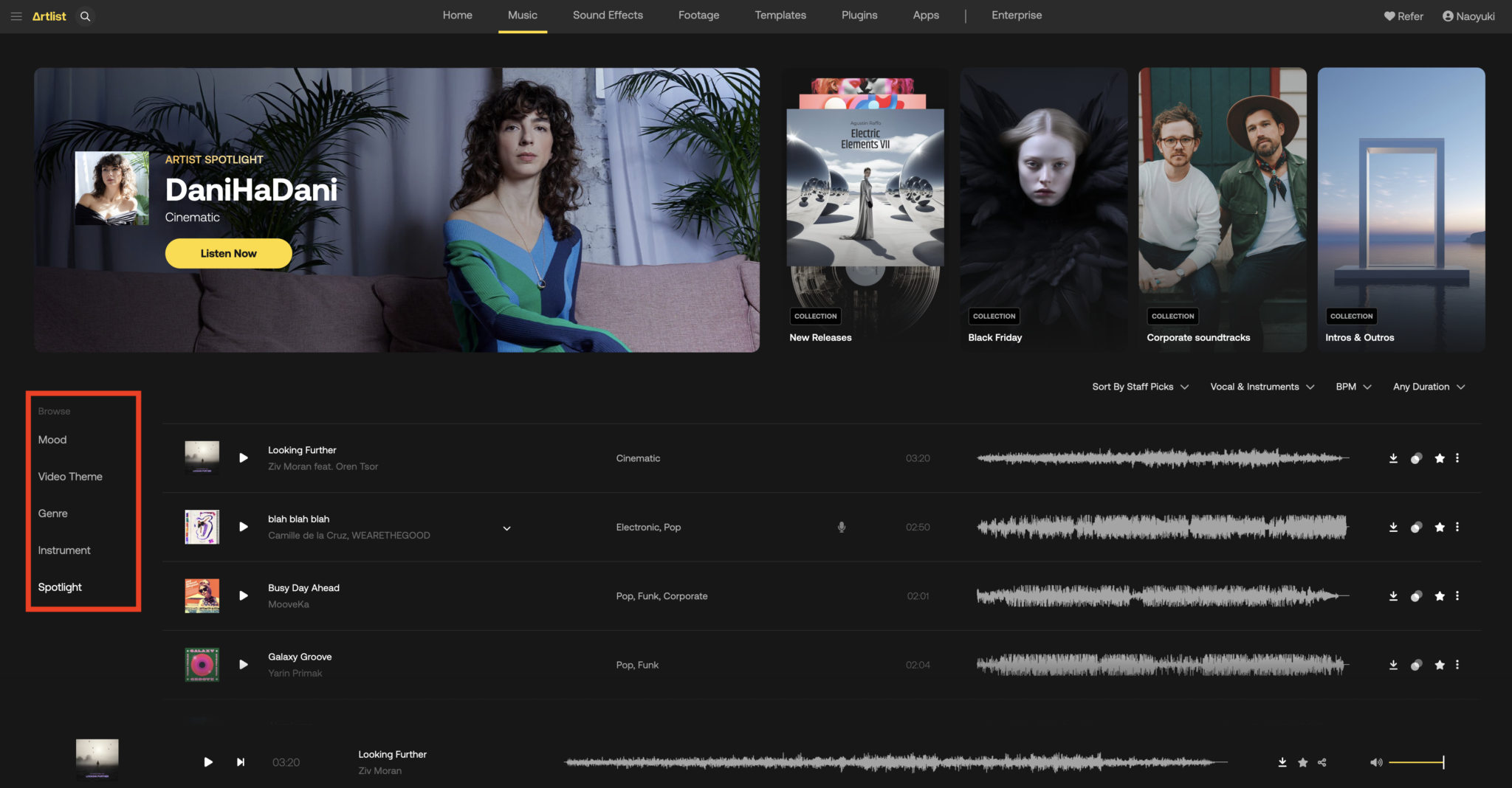Go to the Footage tab

click(x=698, y=15)
